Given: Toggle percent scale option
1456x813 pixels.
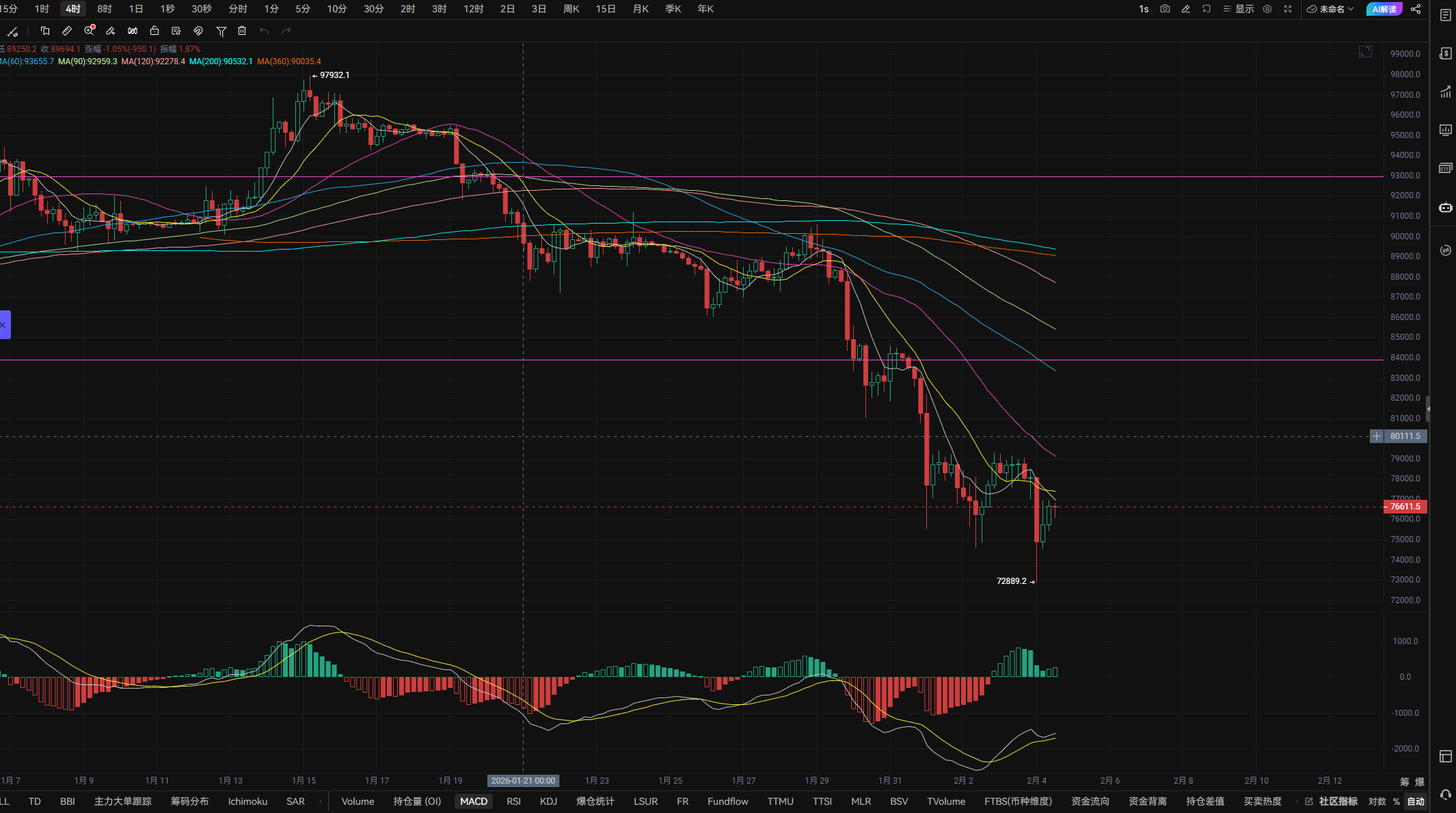Looking at the screenshot, I should coord(1397,801).
